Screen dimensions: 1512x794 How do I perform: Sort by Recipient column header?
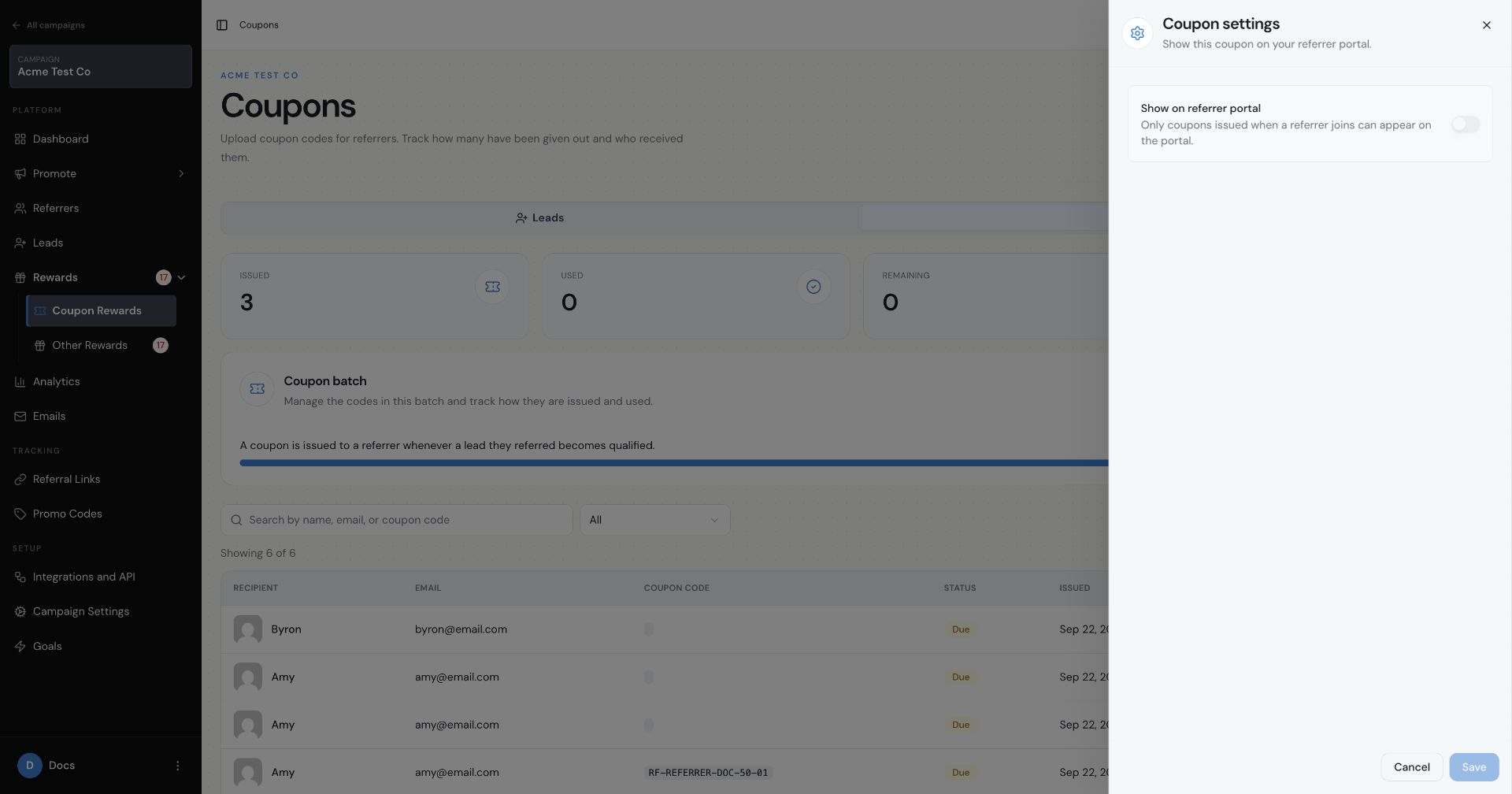click(255, 588)
